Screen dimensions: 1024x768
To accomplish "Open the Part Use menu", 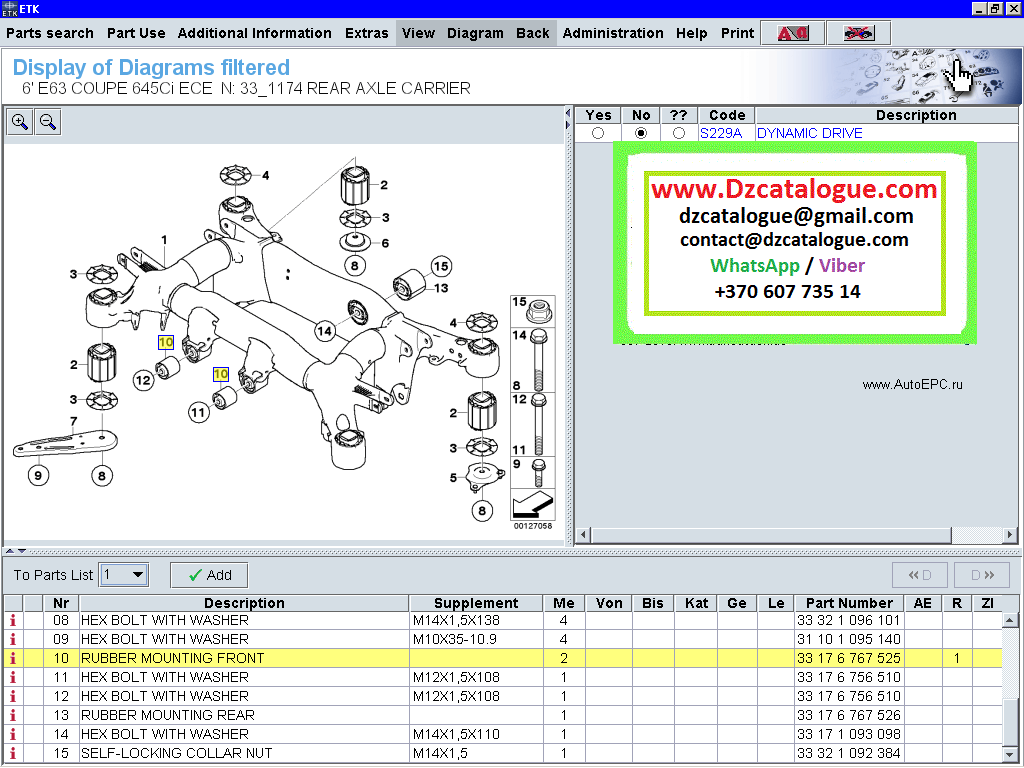I will 136,33.
